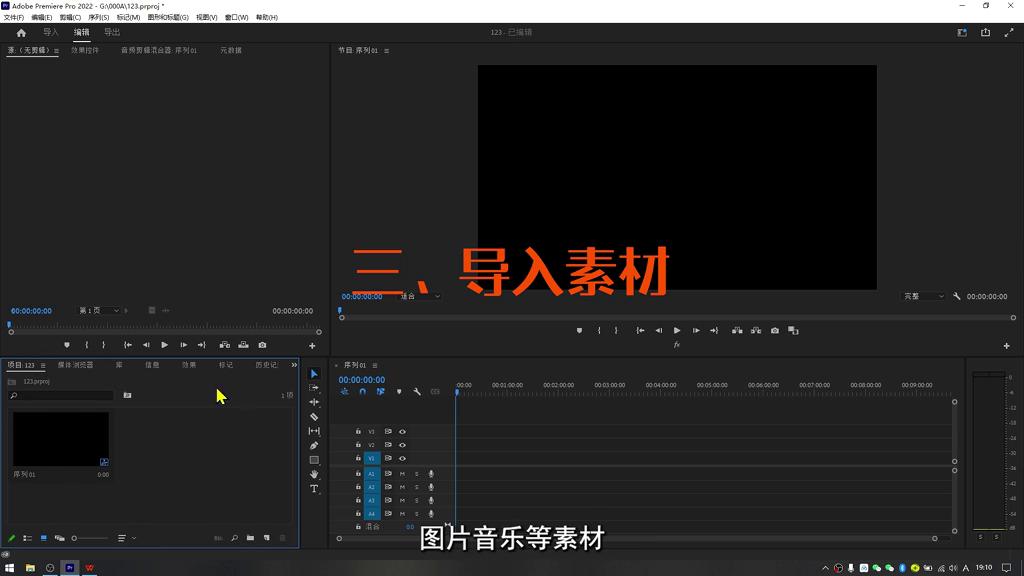Mute audio track A1
This screenshot has width=1024, height=576.
pos(402,473)
